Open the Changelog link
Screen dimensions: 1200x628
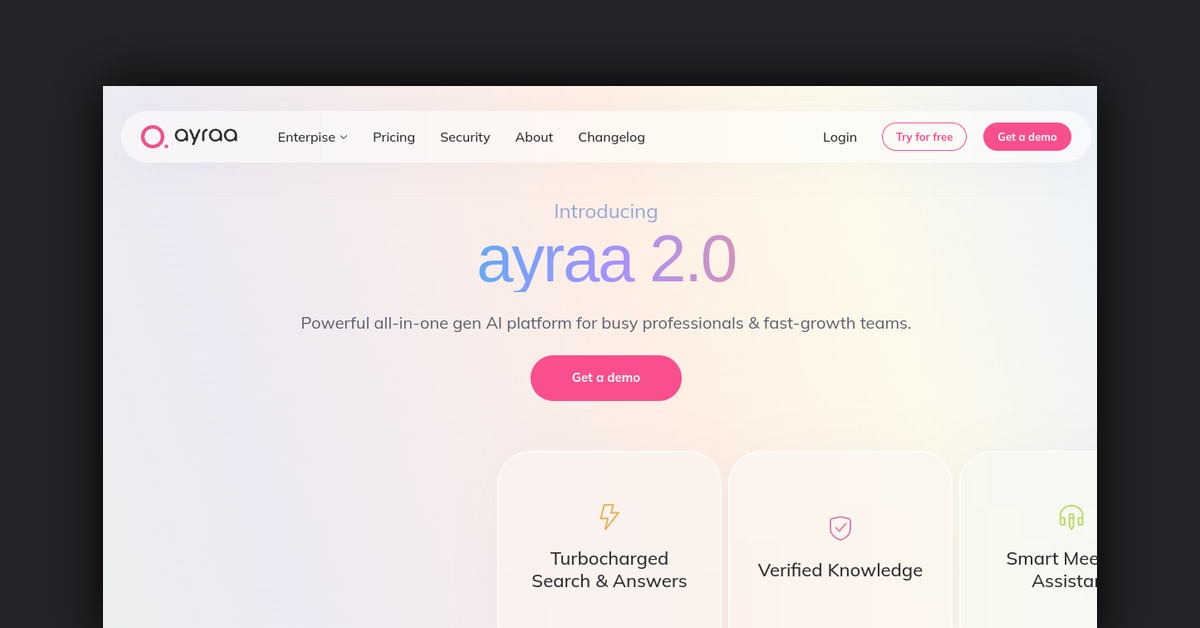click(x=611, y=137)
